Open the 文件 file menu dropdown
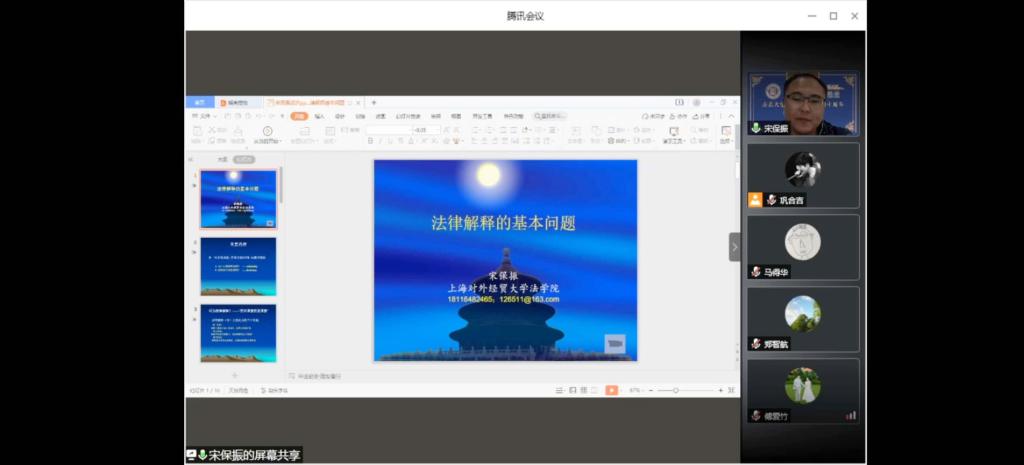 207,116
